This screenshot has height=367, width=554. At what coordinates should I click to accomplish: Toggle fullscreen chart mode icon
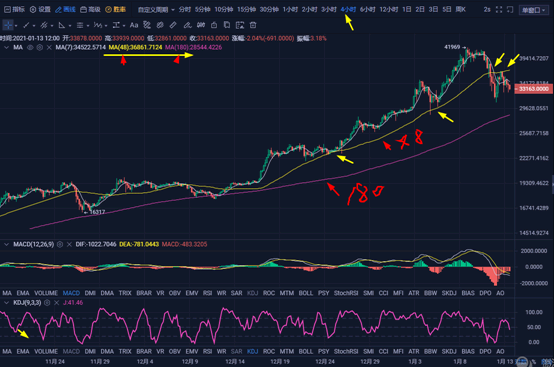point(499,10)
